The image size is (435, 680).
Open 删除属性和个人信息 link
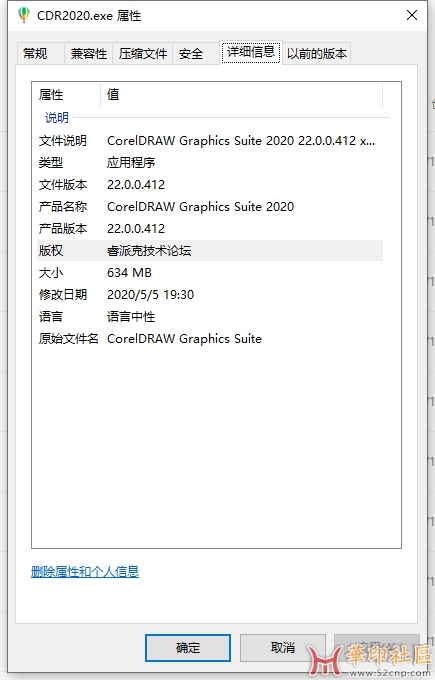click(85, 572)
